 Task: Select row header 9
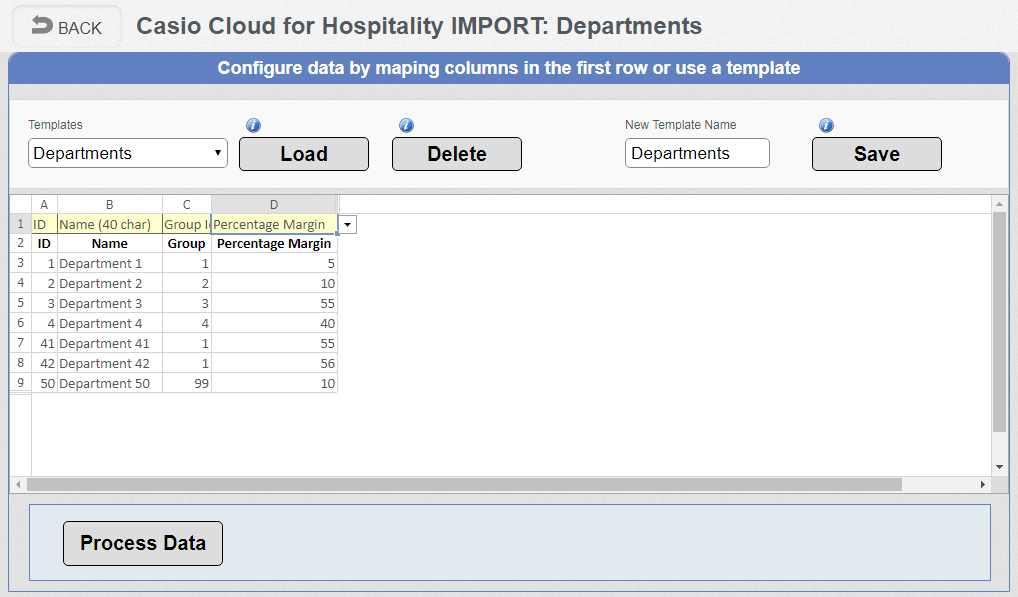21,383
